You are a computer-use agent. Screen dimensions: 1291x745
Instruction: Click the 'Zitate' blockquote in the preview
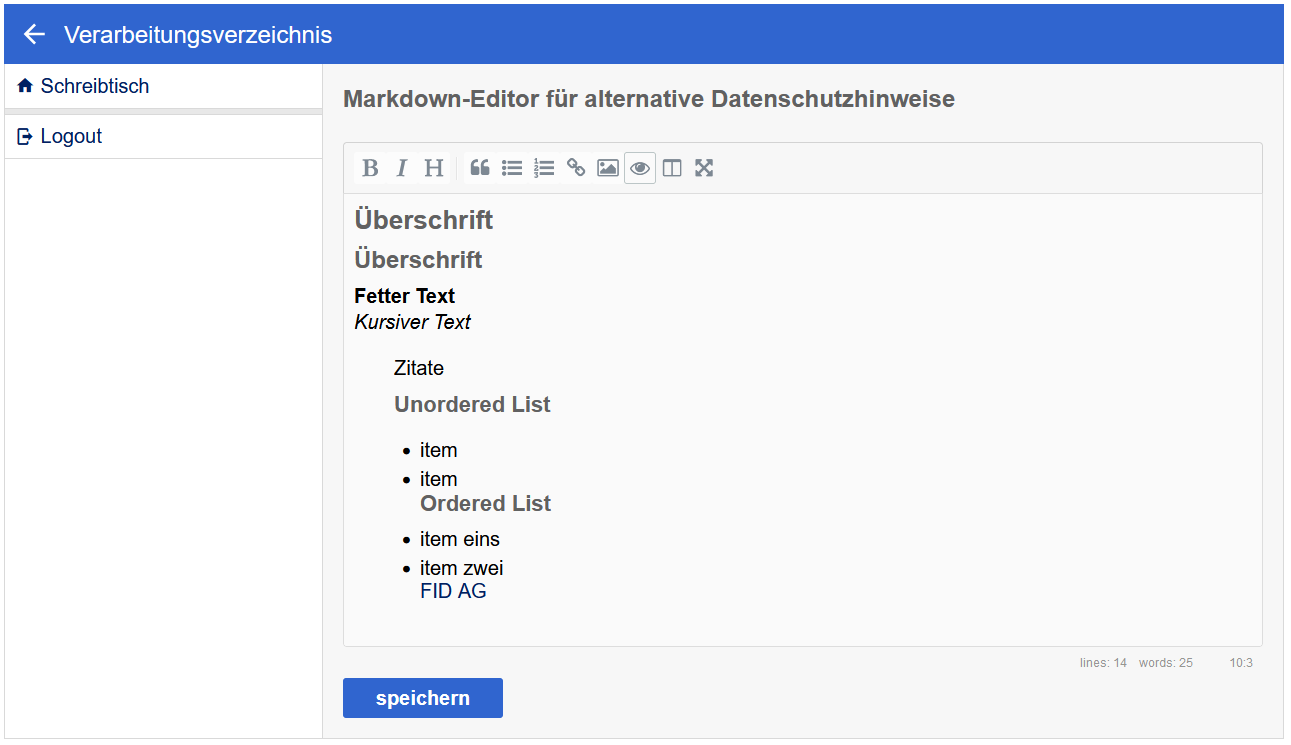(x=419, y=368)
